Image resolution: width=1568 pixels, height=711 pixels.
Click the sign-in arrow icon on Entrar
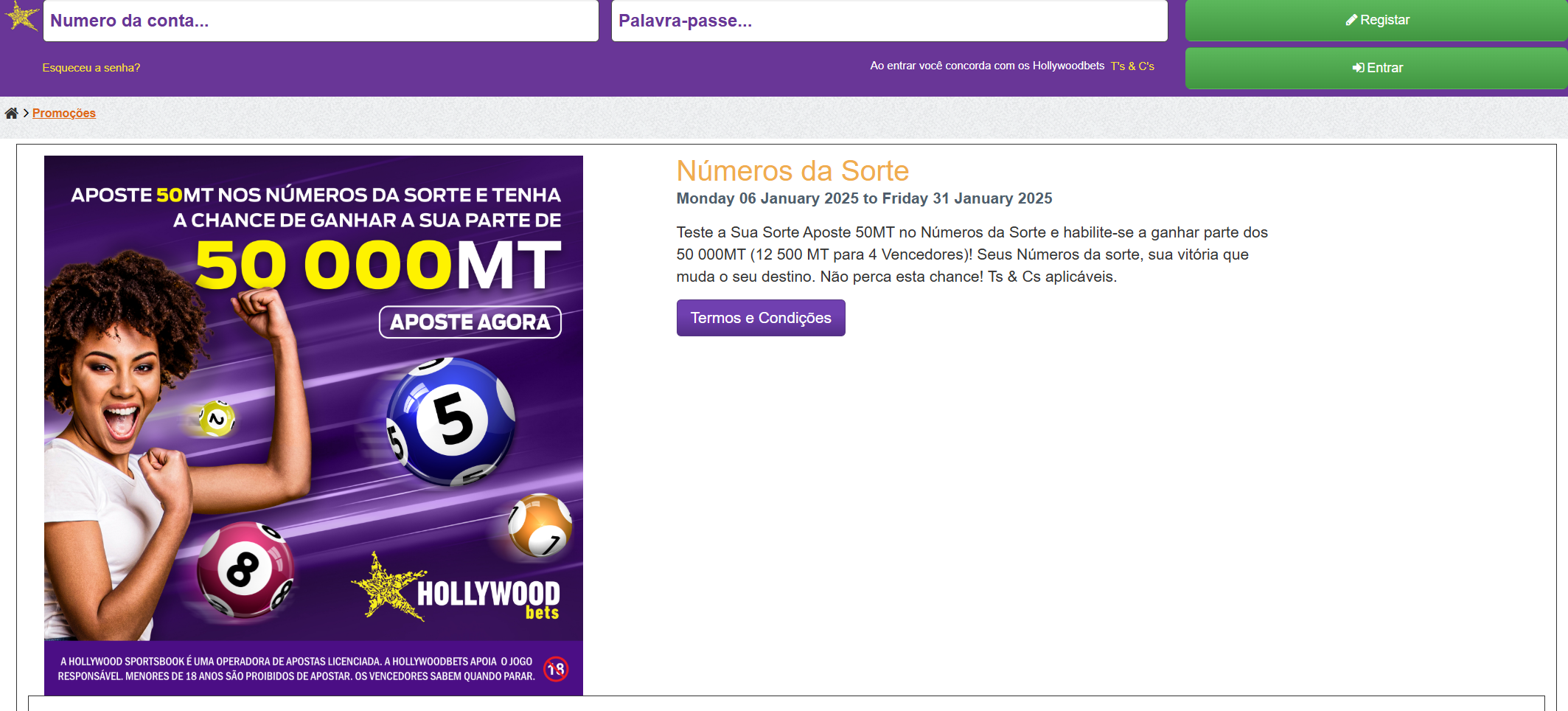point(1358,68)
